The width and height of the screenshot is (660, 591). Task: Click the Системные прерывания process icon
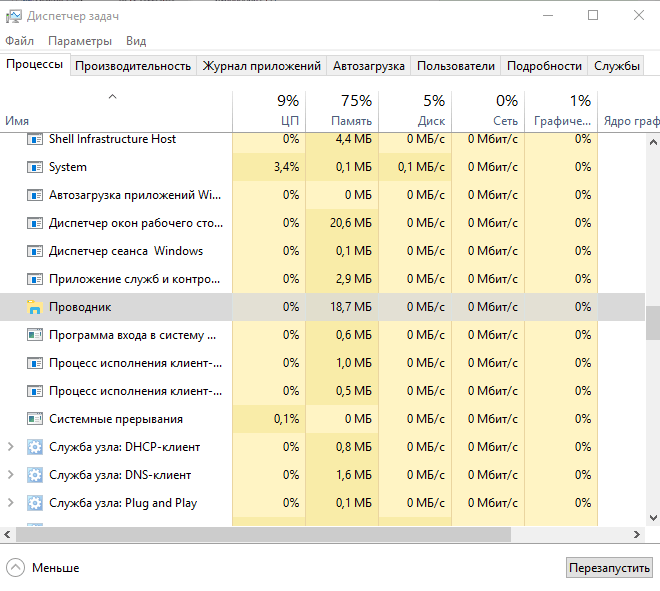pos(35,419)
